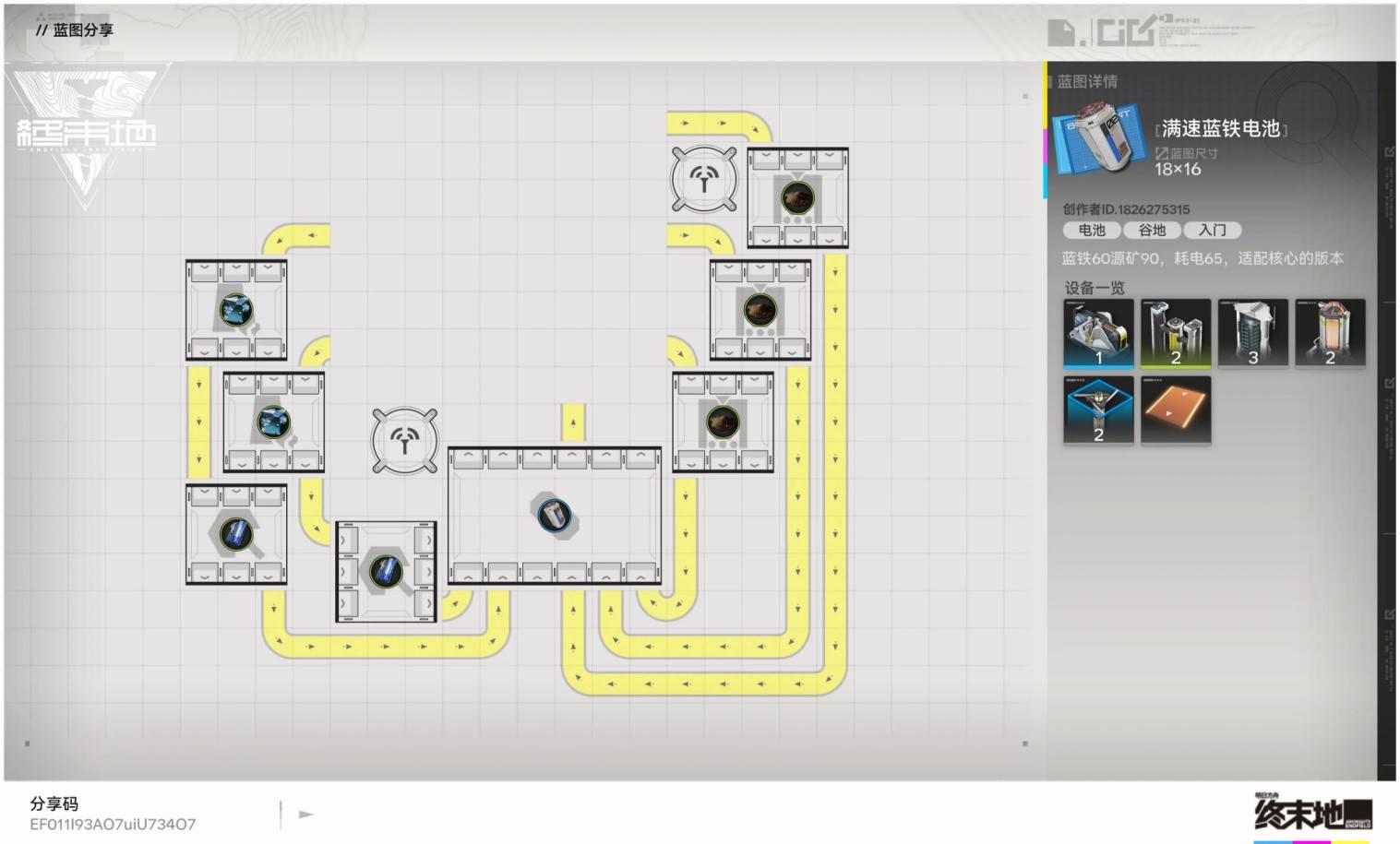Select the topmost brown ore machine icon
Screen dimensions: 1400x844
797,197
